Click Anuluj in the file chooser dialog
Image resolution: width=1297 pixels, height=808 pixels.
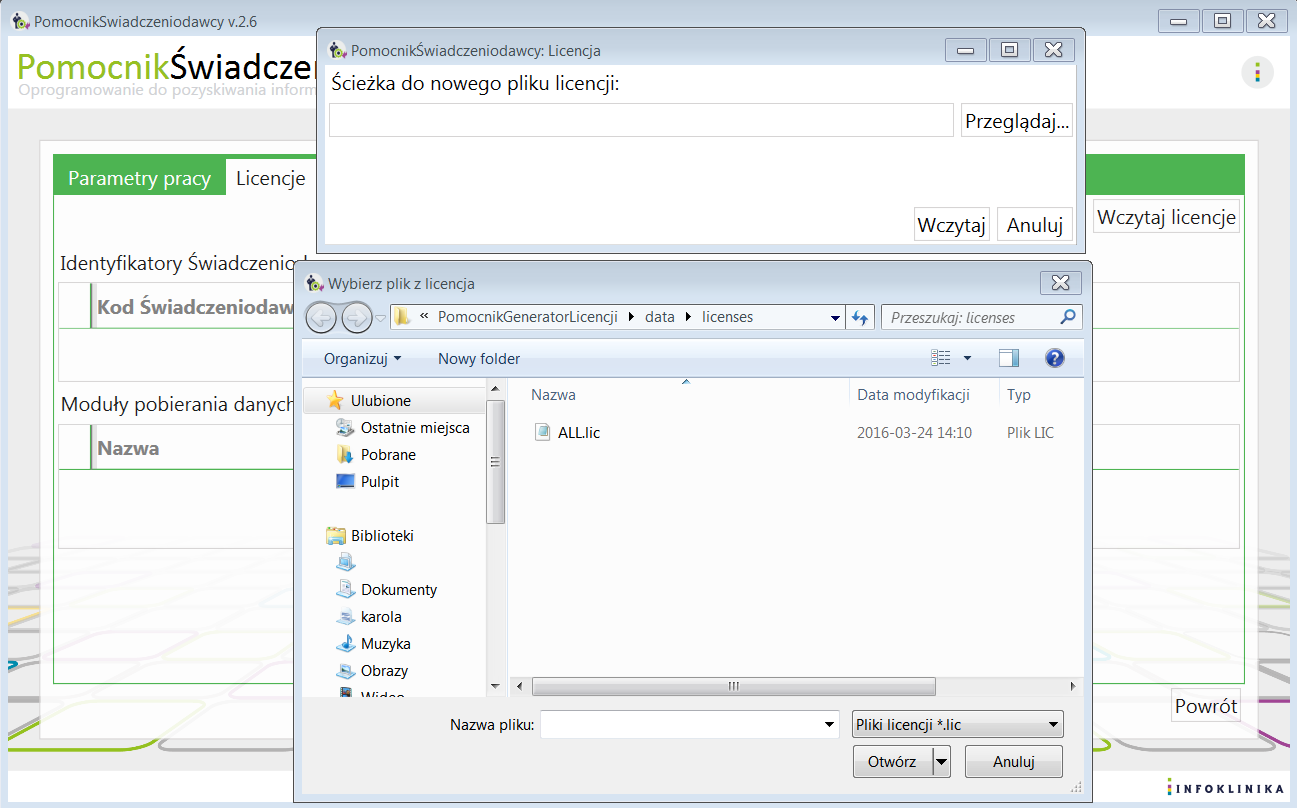(1013, 761)
